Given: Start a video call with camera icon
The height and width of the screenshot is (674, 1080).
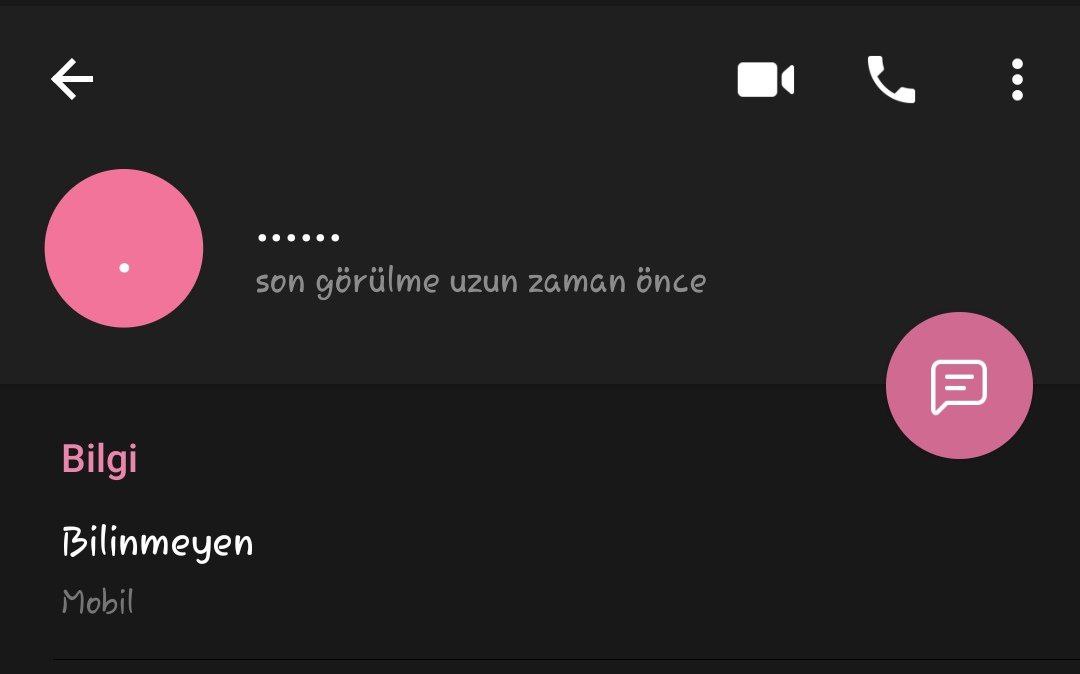Looking at the screenshot, I should coord(765,80).
